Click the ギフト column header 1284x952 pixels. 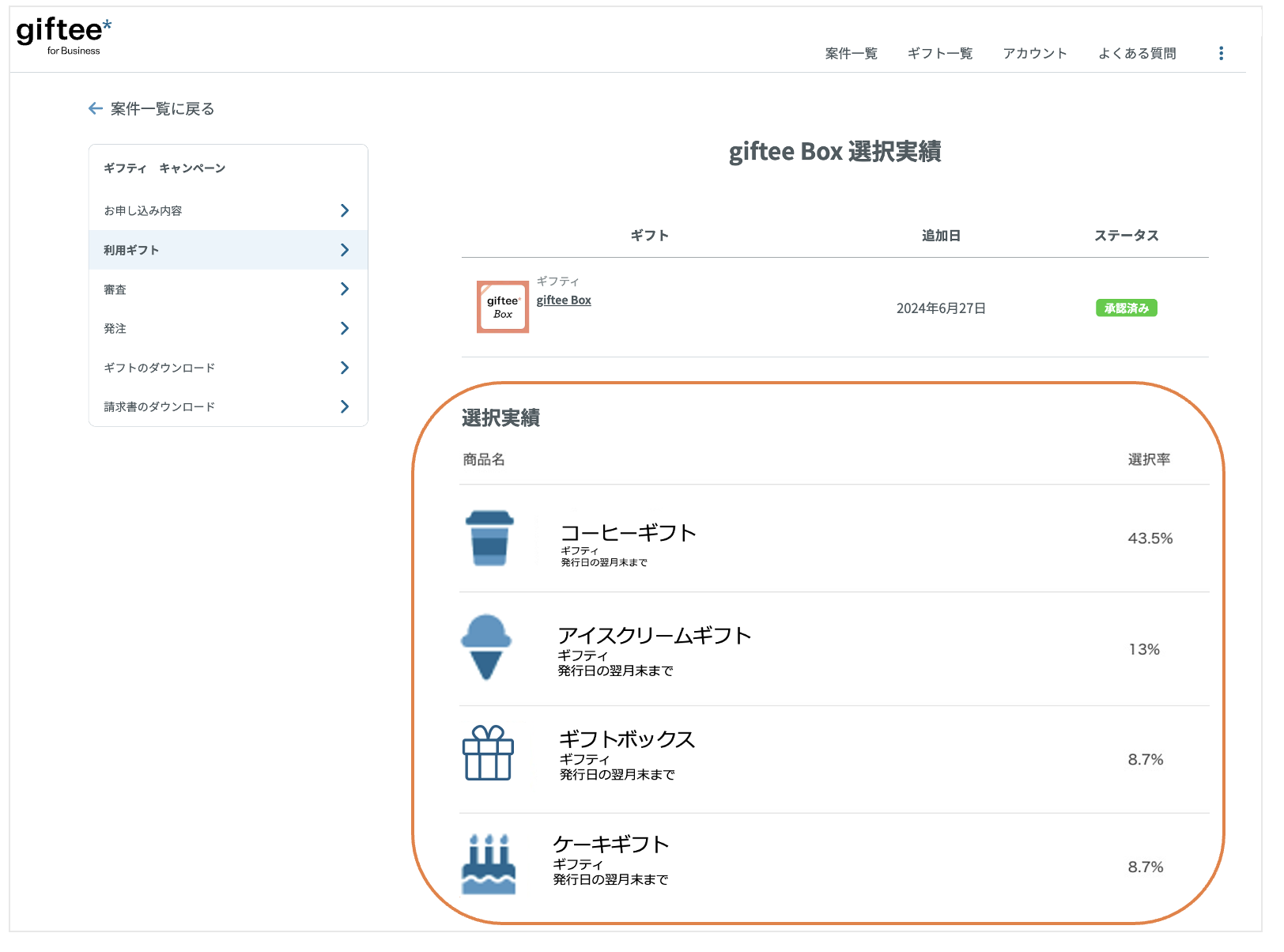click(650, 236)
